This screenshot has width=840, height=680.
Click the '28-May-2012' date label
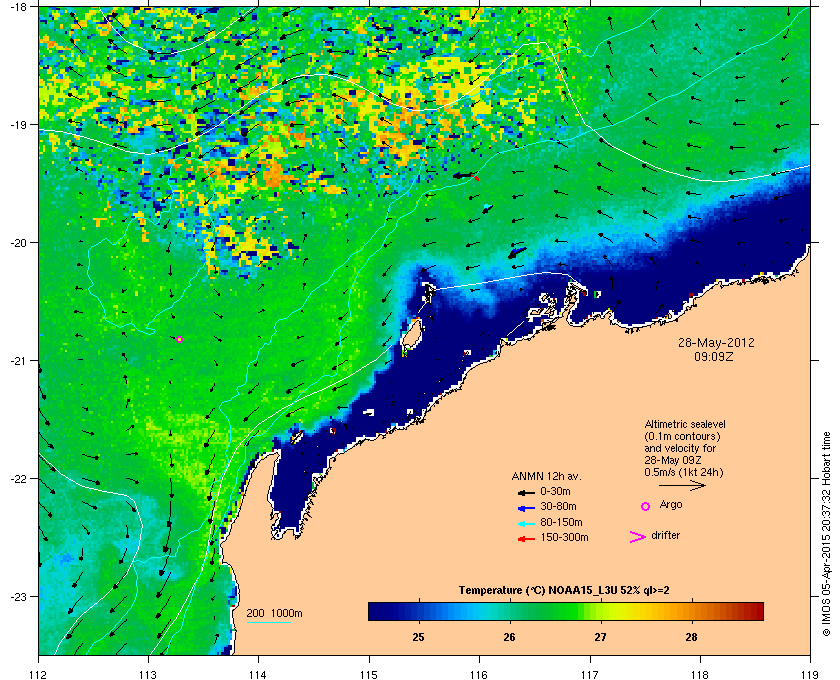click(x=716, y=342)
